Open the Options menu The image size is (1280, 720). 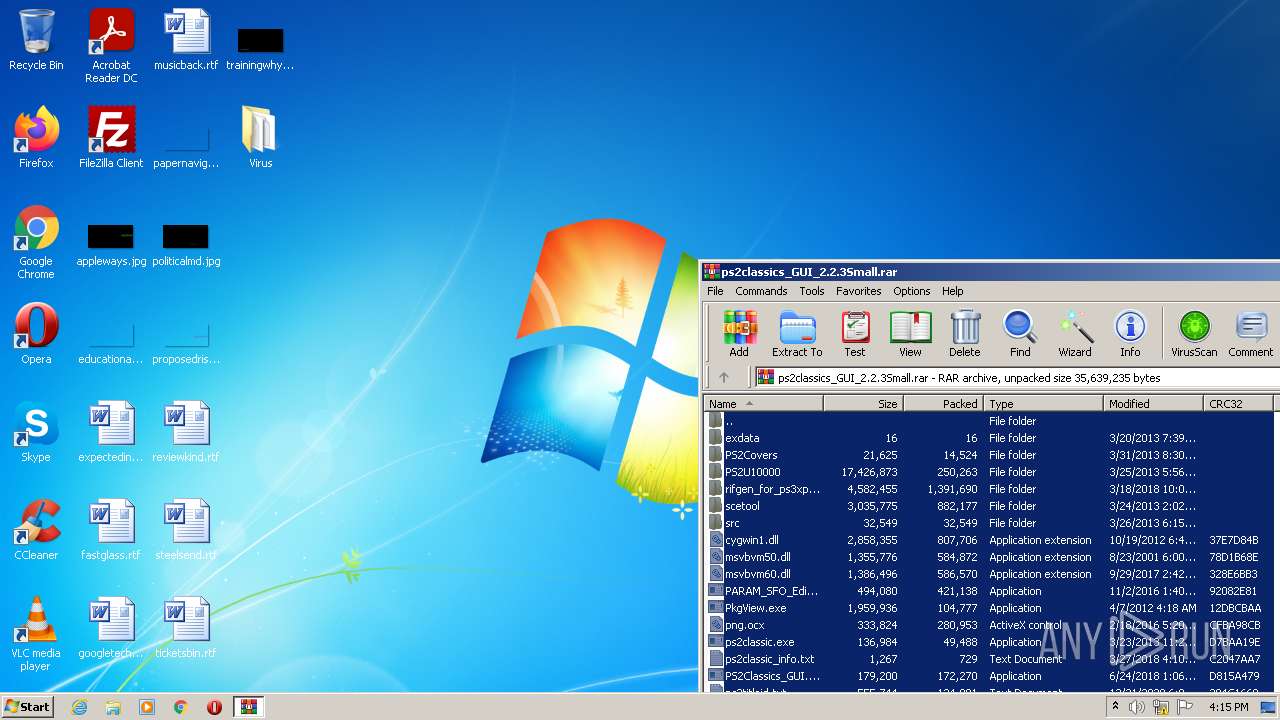click(x=912, y=291)
